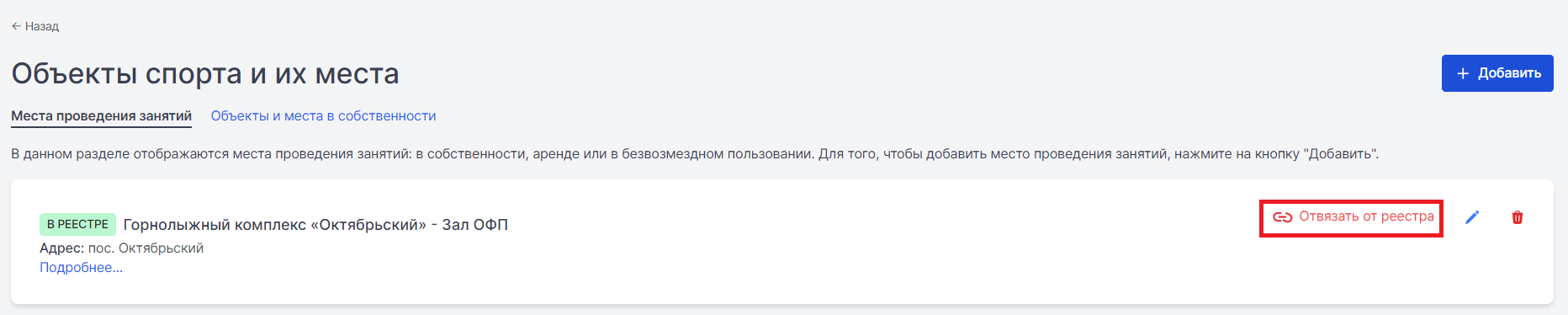
Task: Add a new venue with Добавить button
Action: [x=1497, y=73]
